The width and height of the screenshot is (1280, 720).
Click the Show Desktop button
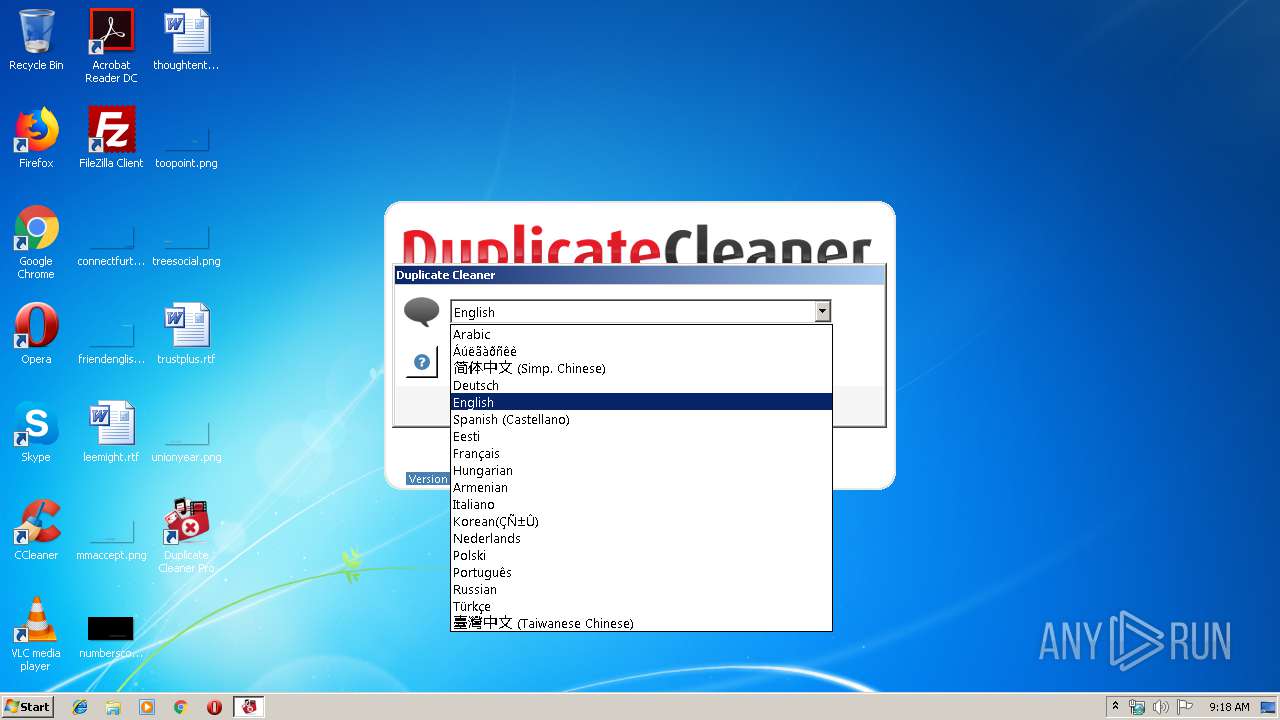1269,707
